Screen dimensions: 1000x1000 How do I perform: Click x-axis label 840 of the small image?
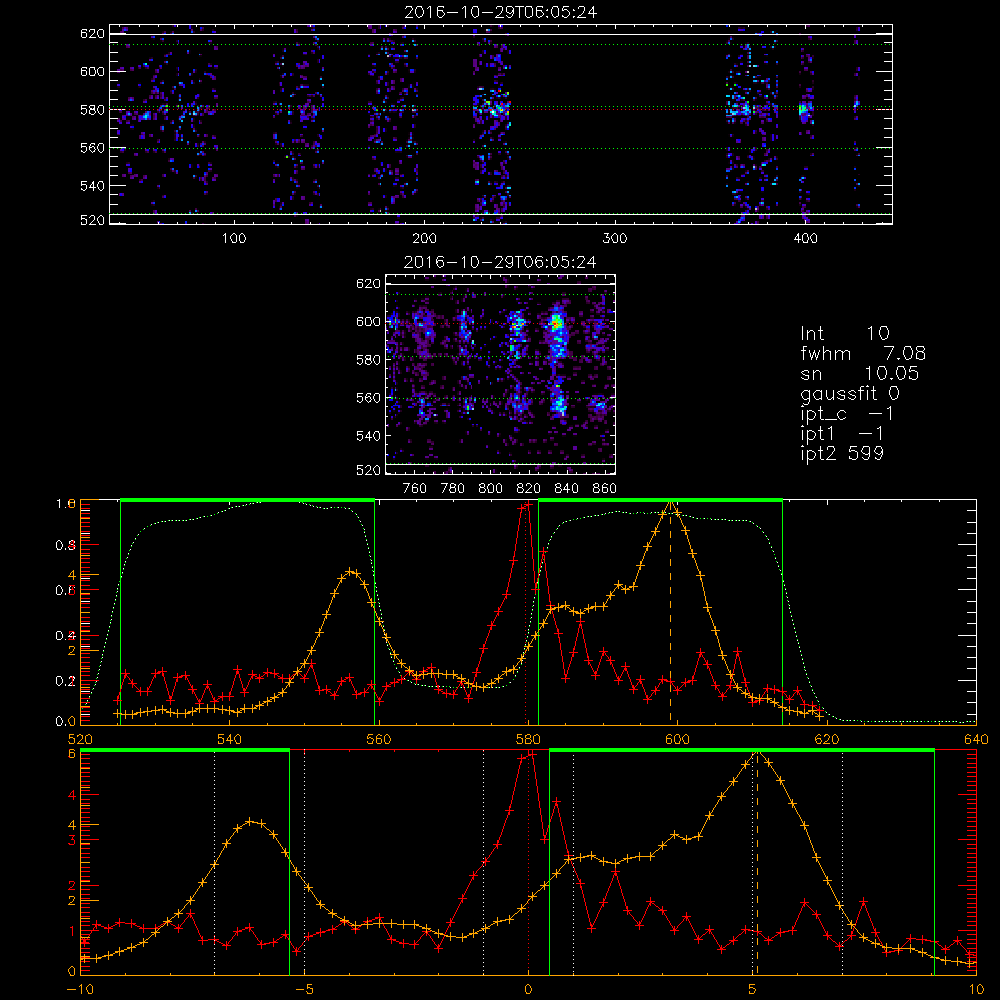[566, 489]
